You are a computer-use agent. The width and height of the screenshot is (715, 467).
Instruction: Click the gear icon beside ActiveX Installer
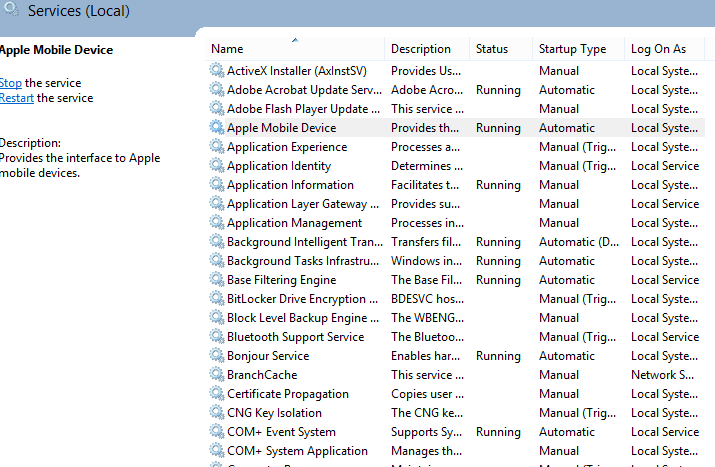(217, 71)
